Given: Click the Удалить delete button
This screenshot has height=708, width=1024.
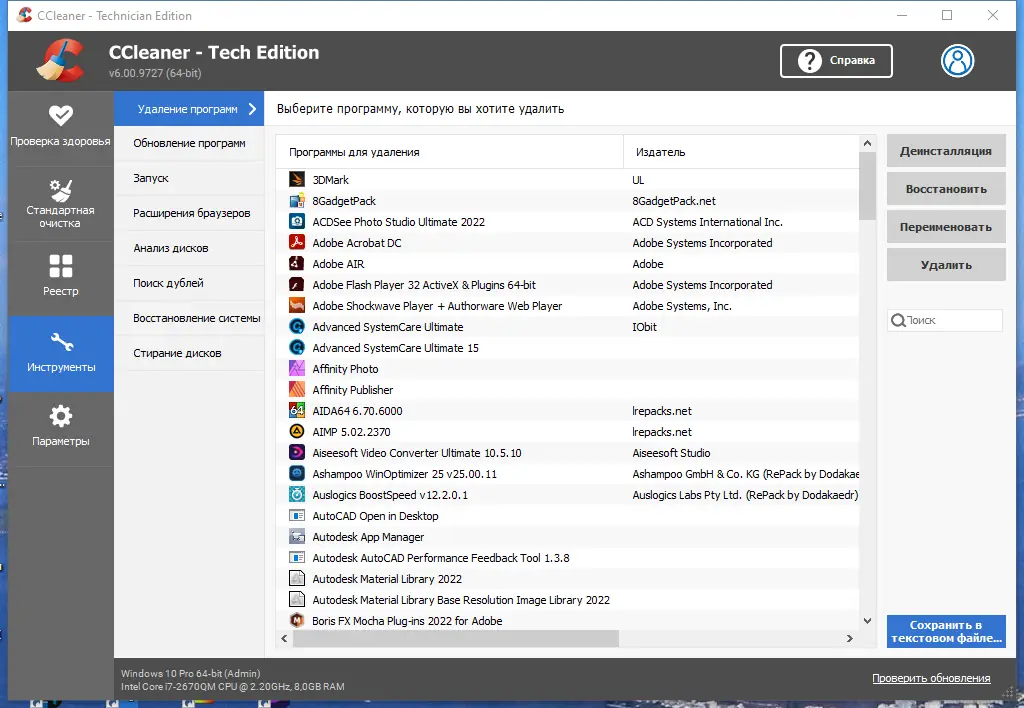Looking at the screenshot, I should 946,265.
